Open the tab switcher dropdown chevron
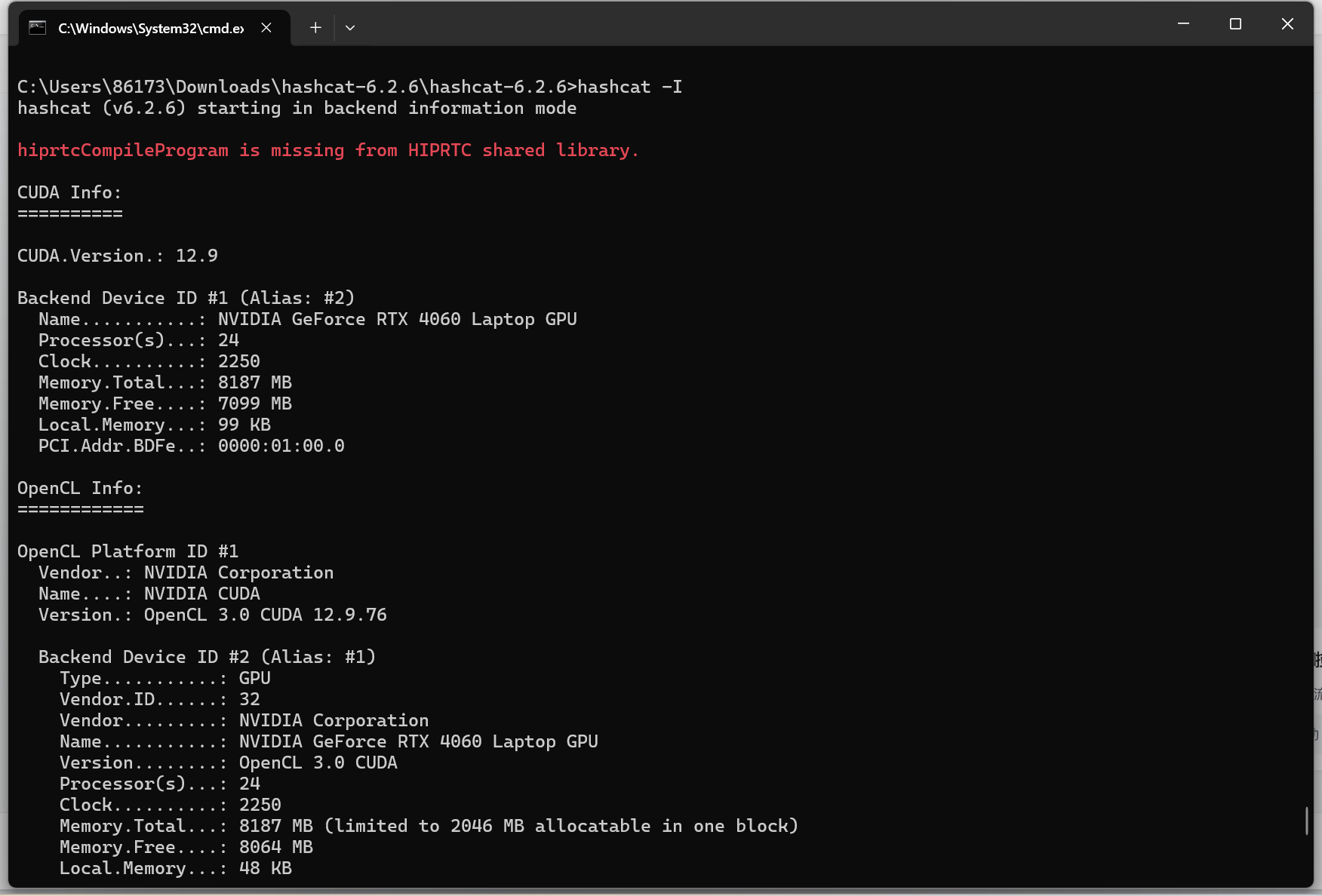The height and width of the screenshot is (896, 1322). pyautogui.click(x=349, y=27)
